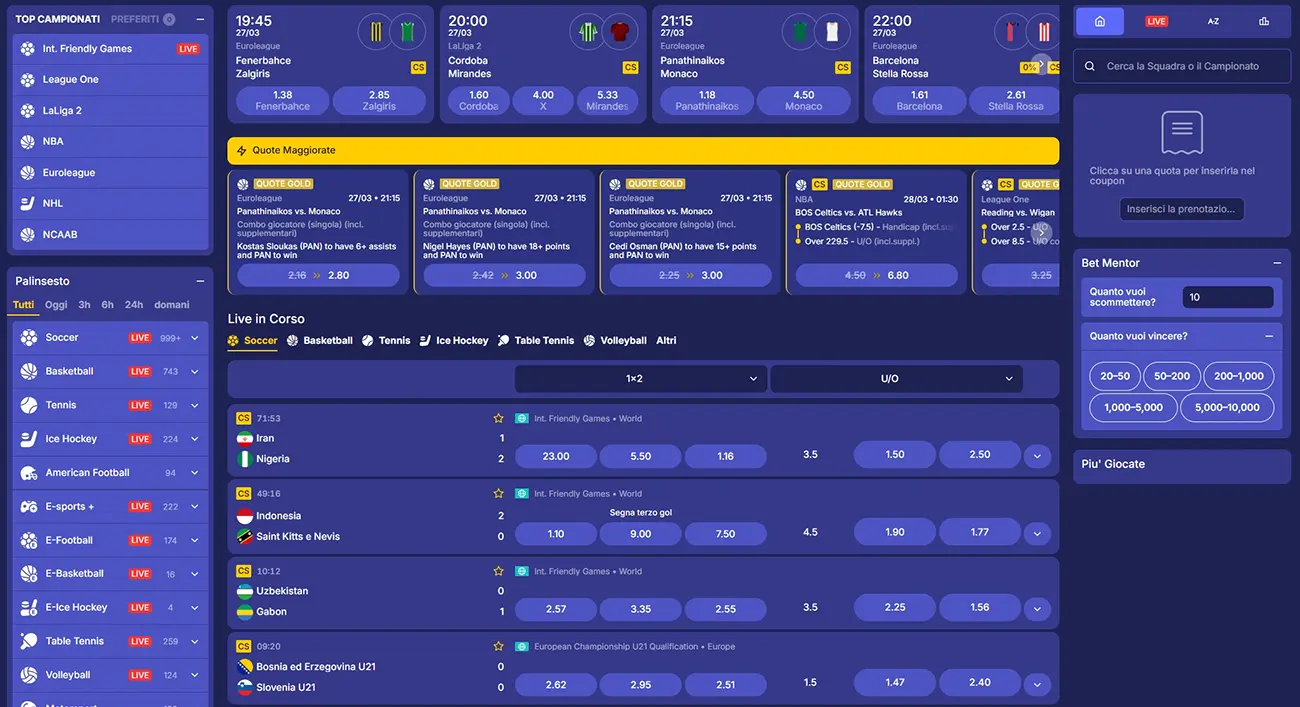Select the Oggi time filter tab
Image resolution: width=1300 pixels, height=707 pixels.
tap(56, 305)
